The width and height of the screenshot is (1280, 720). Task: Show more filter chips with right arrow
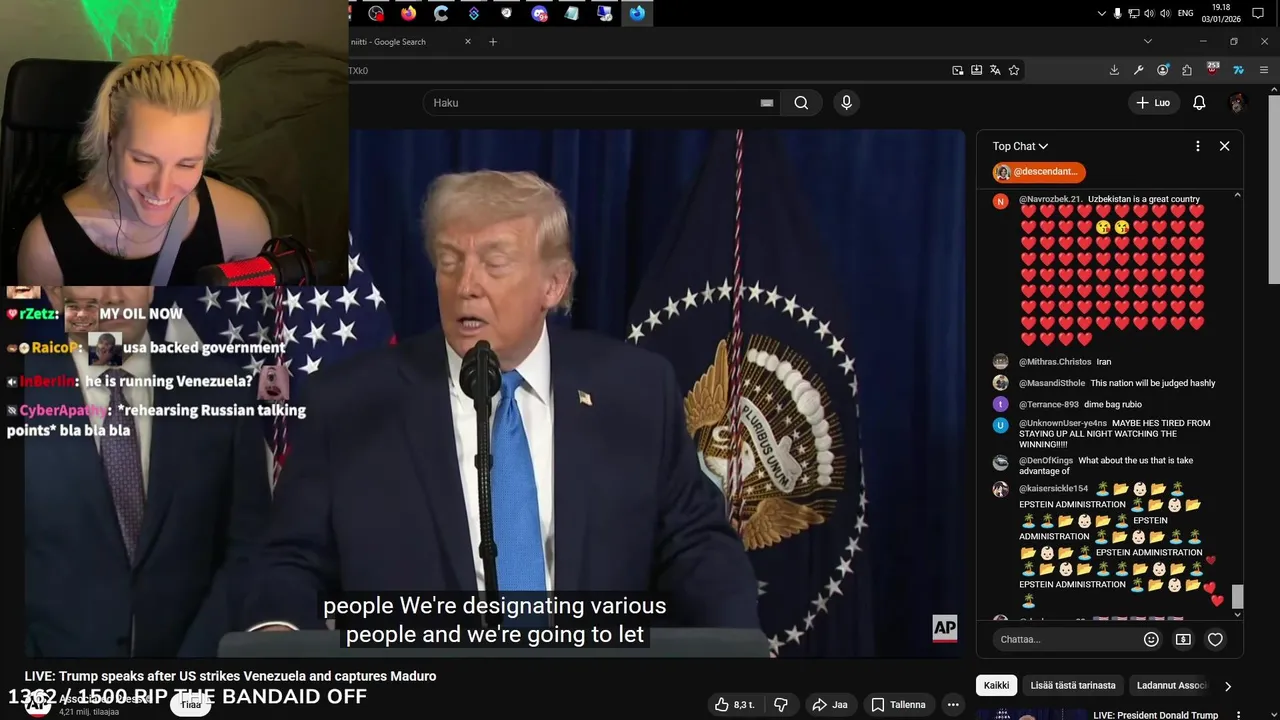pos(1228,686)
